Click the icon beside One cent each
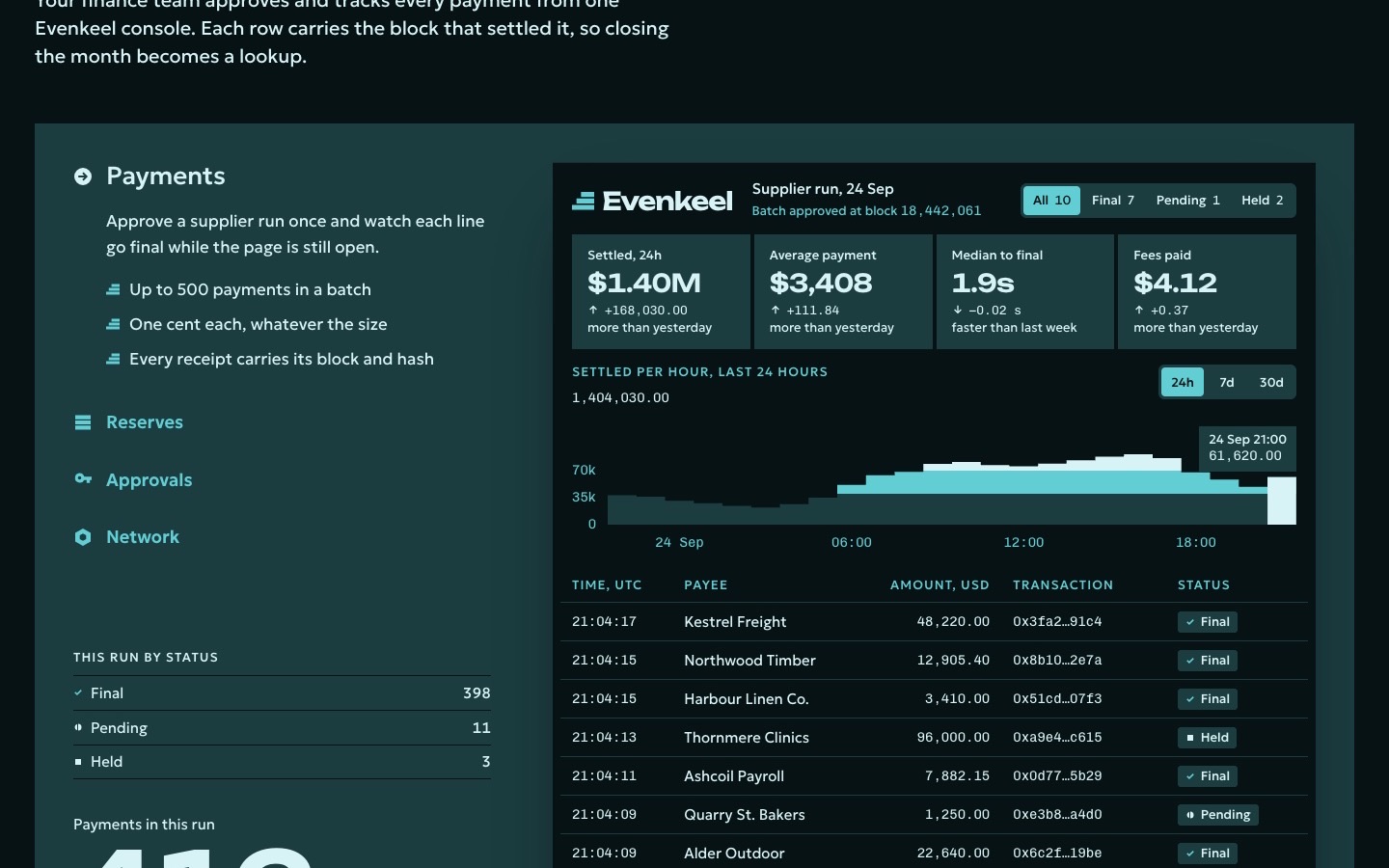 click(x=113, y=324)
